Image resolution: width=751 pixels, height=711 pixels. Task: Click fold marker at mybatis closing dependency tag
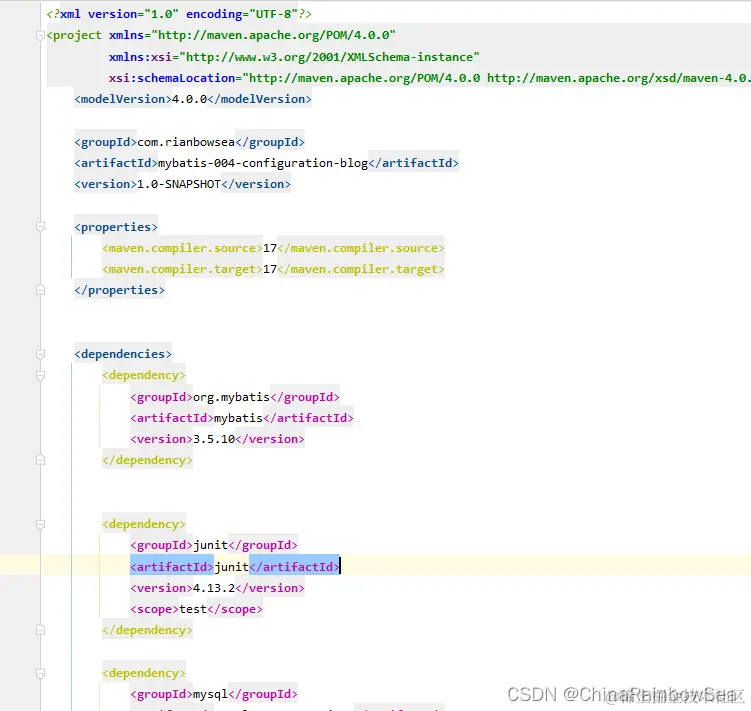click(40, 460)
